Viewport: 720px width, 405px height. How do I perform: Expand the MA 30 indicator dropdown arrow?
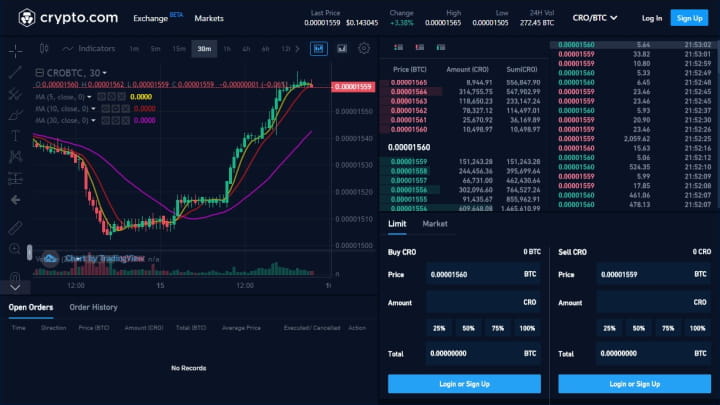[93, 120]
